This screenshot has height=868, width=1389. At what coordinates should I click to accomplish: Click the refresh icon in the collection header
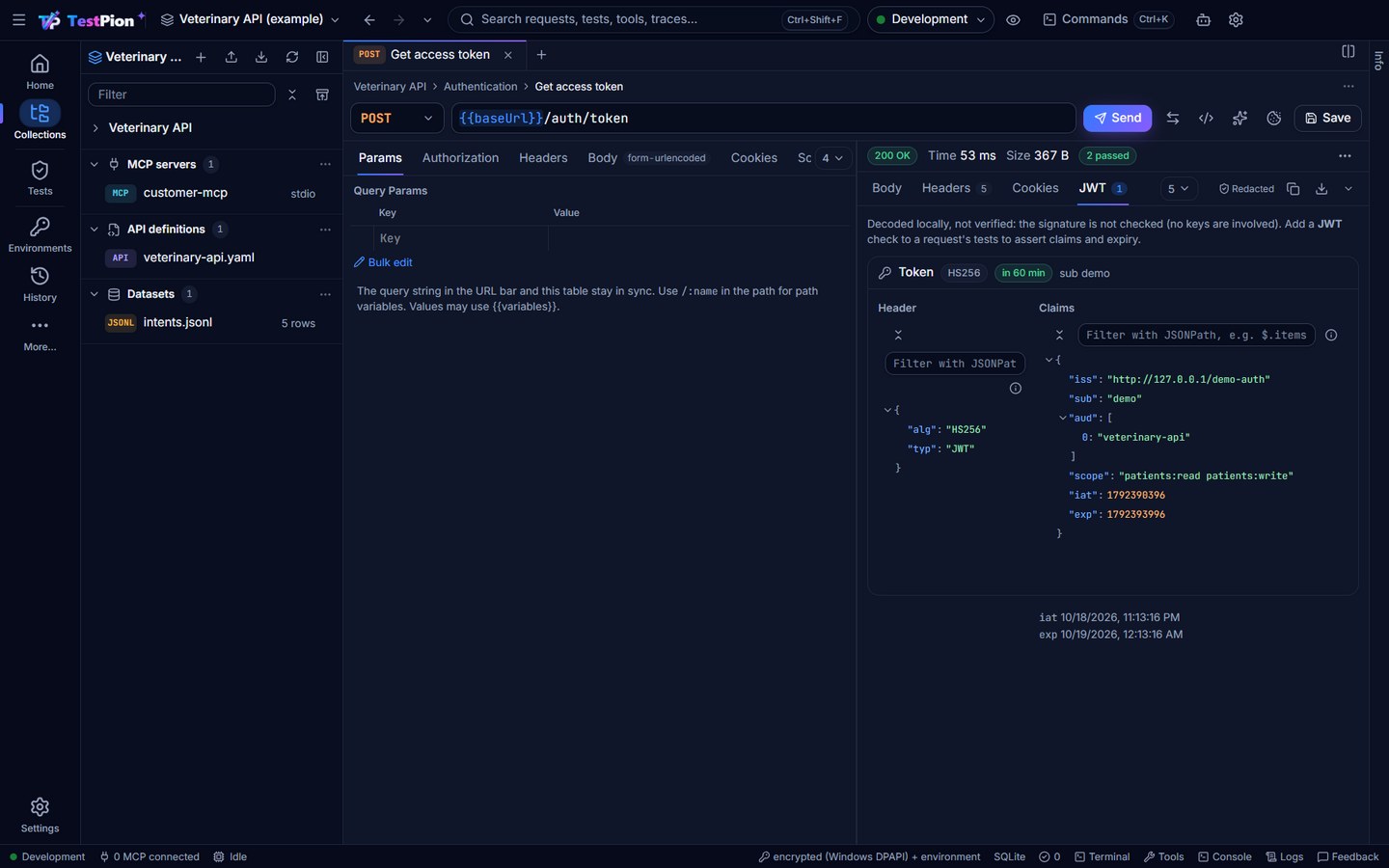[x=292, y=57]
